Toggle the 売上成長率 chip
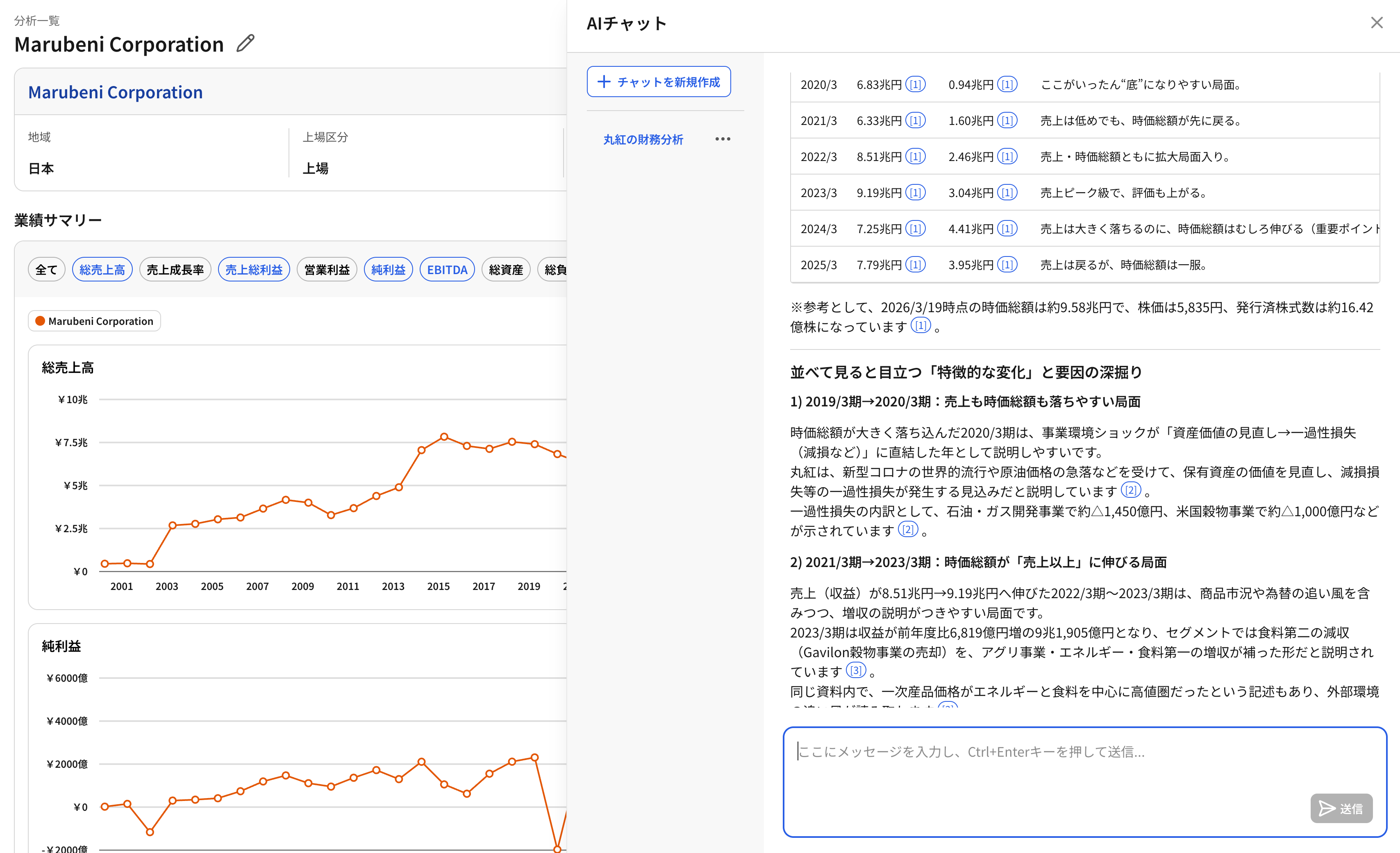Viewport: 1400px width, 853px height. tap(175, 269)
